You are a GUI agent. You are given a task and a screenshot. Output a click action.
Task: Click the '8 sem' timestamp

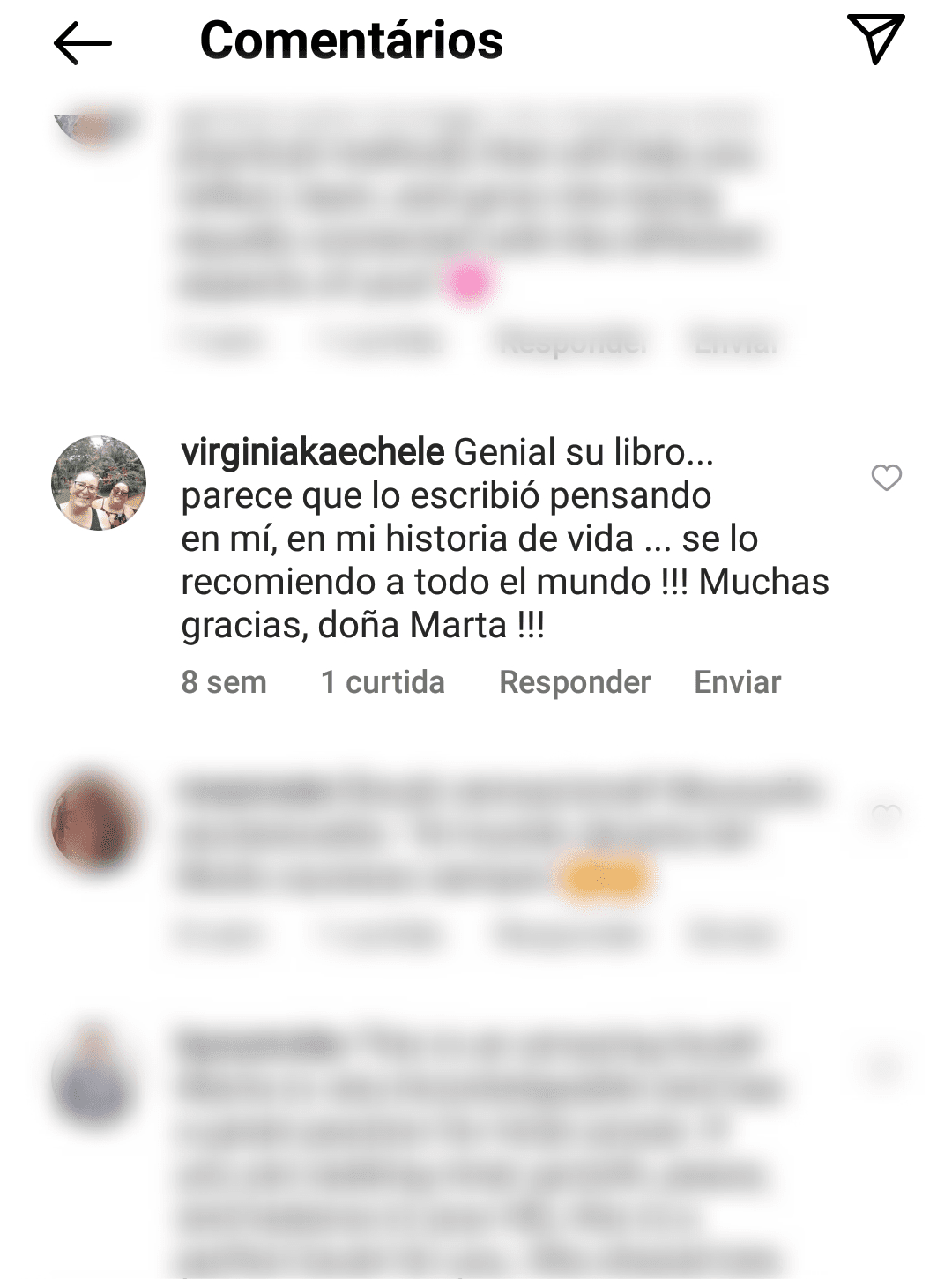coord(224,682)
